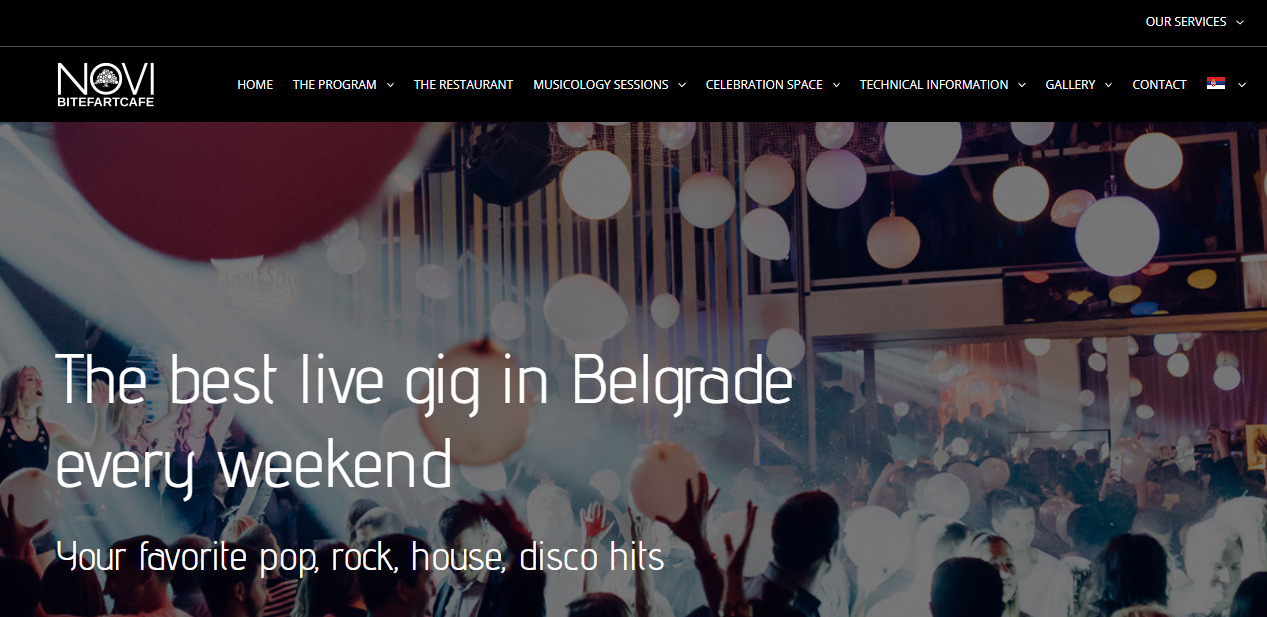The width and height of the screenshot is (1267, 617).
Task: Expand the Gallery submenu arrow
Action: [x=1108, y=85]
